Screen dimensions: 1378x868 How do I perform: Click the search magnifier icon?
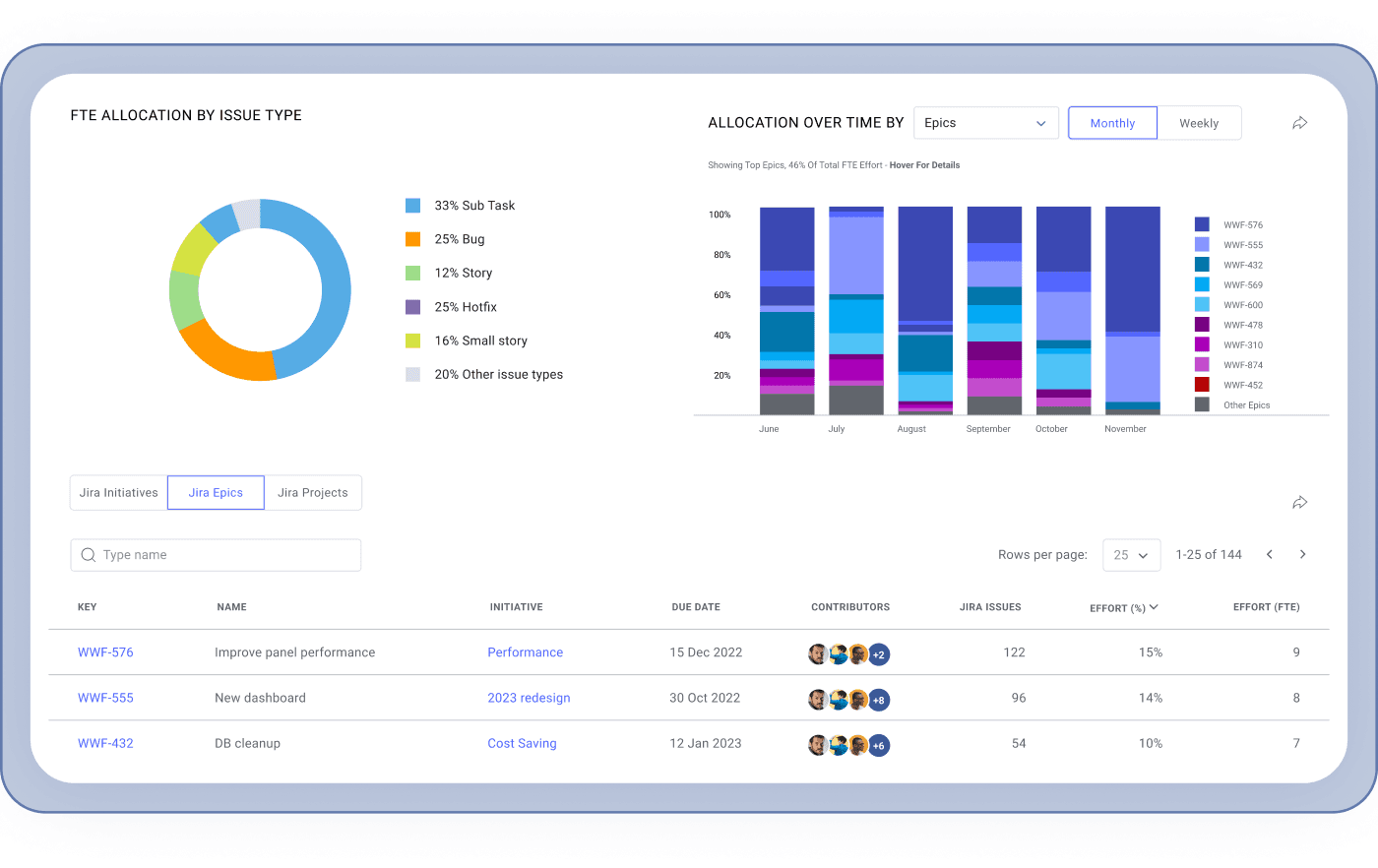click(x=89, y=555)
